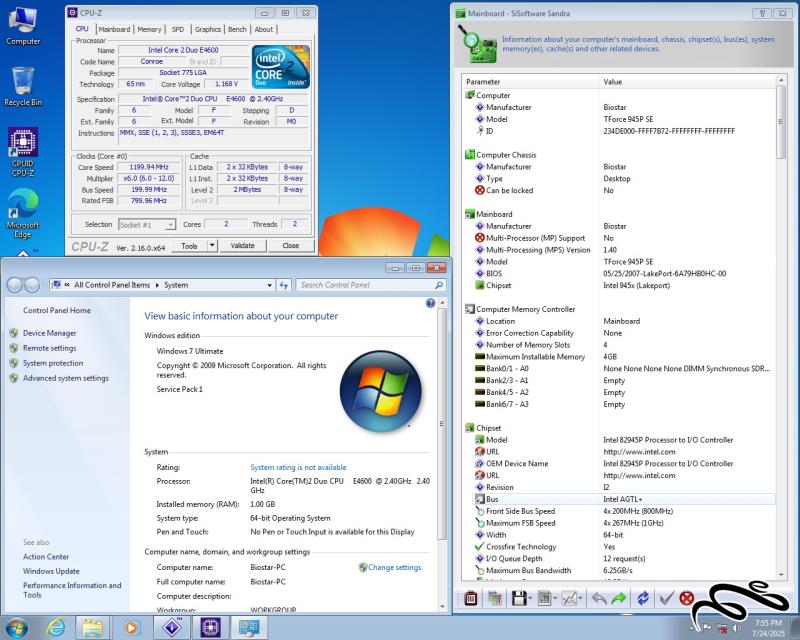Open the Tools dropdown arrow in CPU-Z
This screenshot has width=800, height=640.
(212, 245)
